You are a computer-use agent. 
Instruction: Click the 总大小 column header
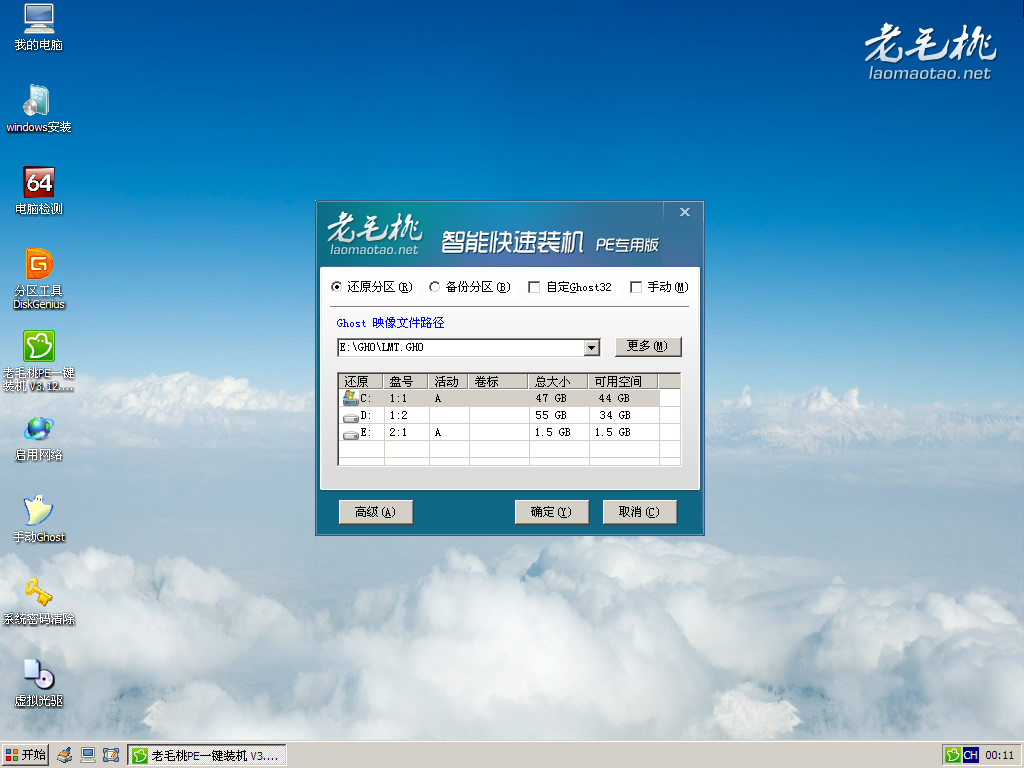pyautogui.click(x=558, y=381)
